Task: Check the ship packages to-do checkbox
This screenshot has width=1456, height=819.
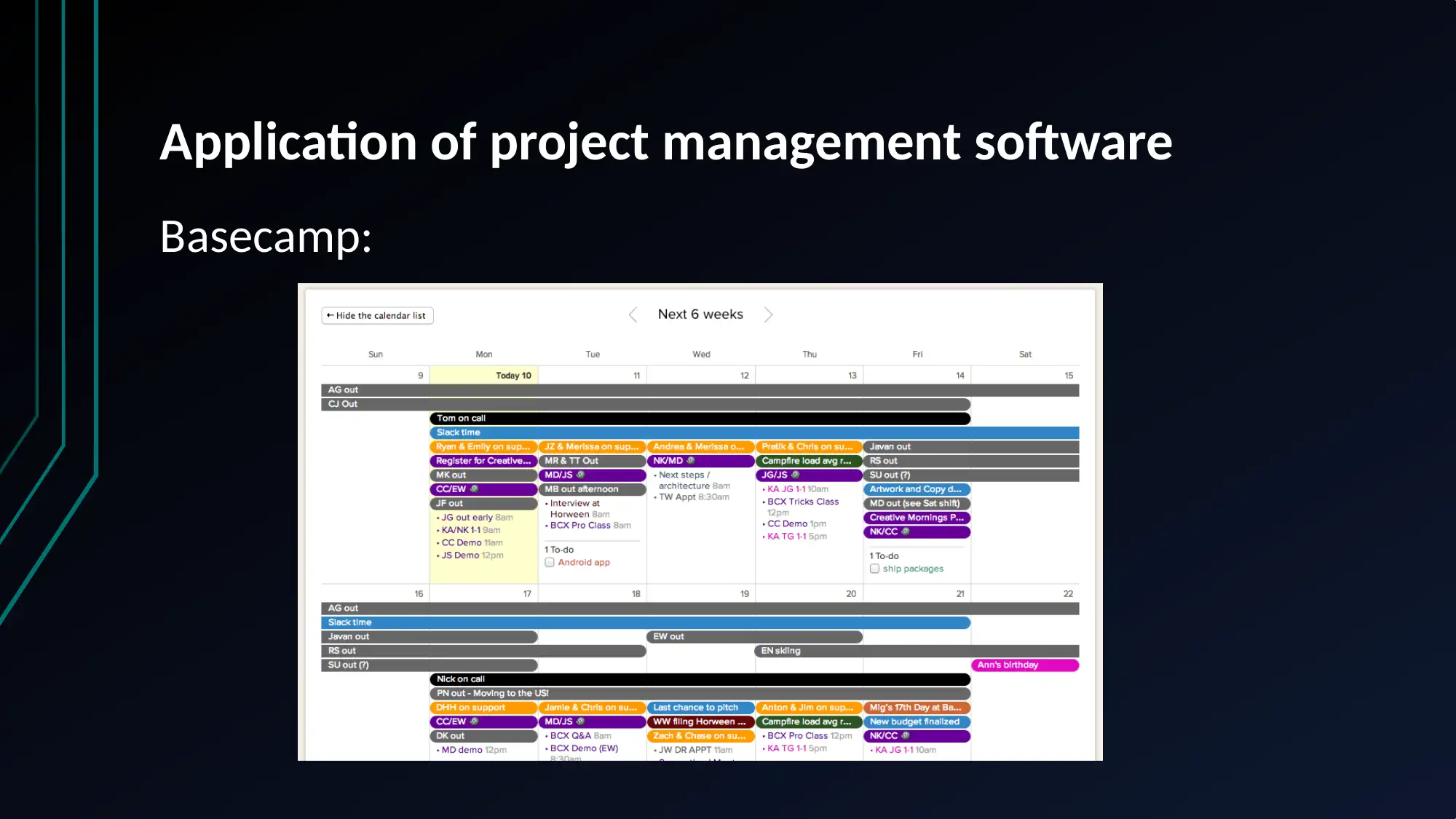Action: [874, 569]
